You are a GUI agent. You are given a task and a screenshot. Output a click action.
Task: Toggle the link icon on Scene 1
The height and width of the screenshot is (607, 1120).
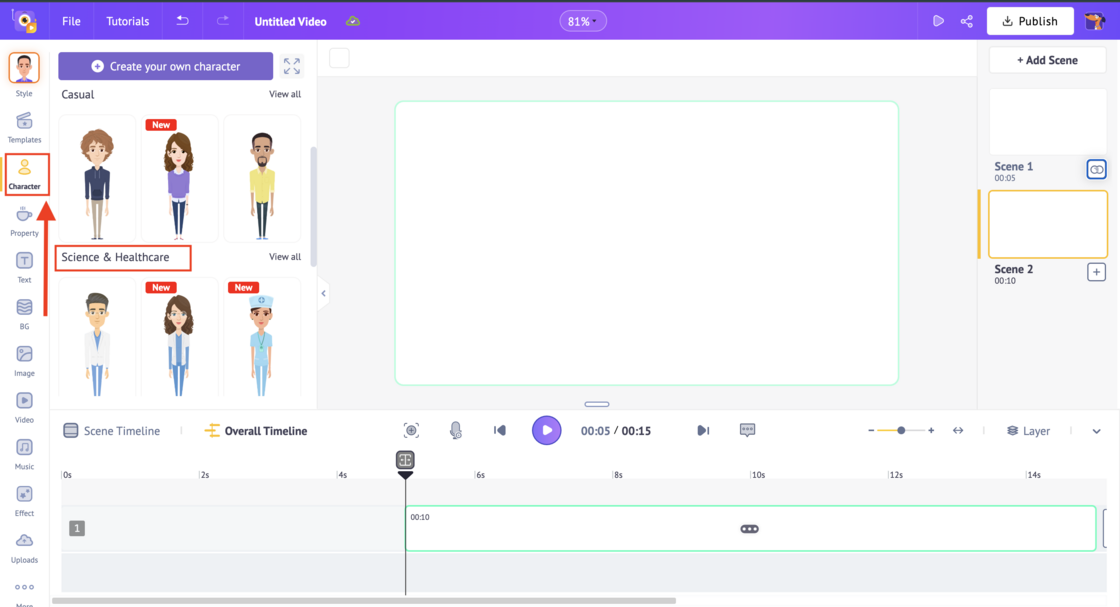tap(1096, 169)
